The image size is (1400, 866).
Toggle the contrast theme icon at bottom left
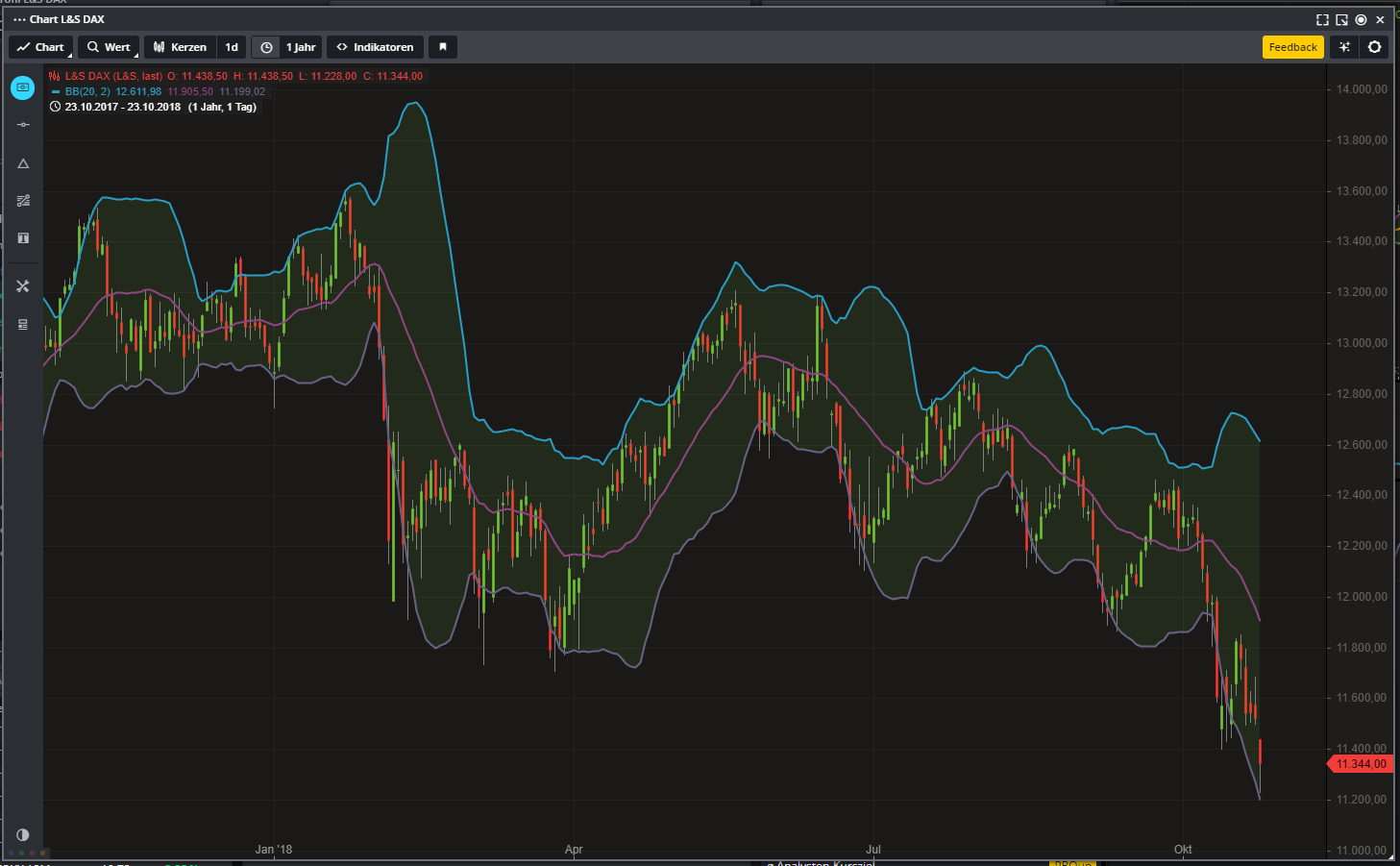(x=23, y=834)
